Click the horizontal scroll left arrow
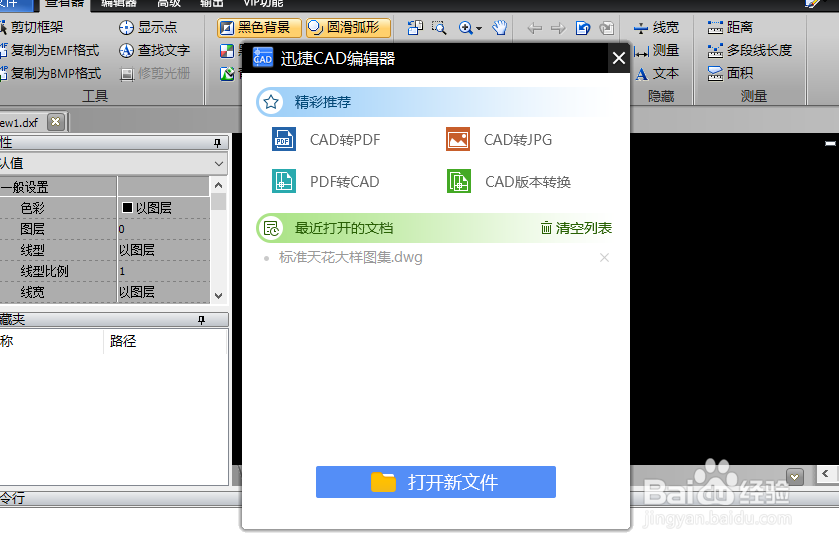 (826, 474)
